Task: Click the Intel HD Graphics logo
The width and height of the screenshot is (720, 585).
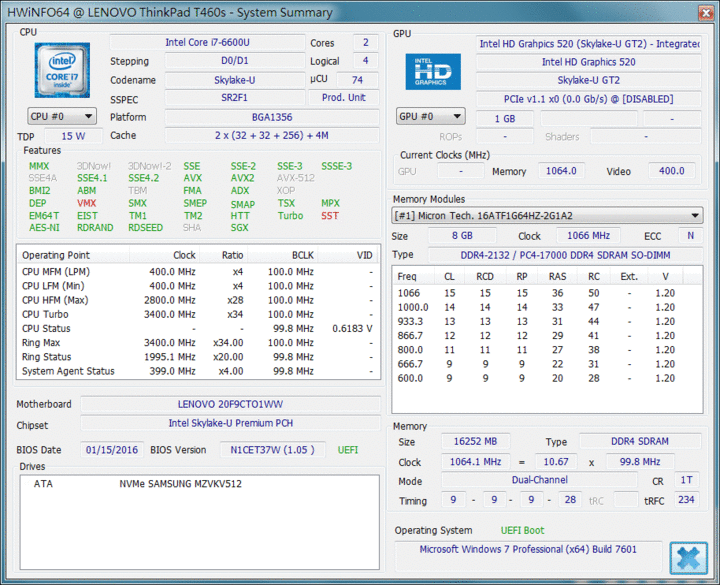Action: pos(432,72)
